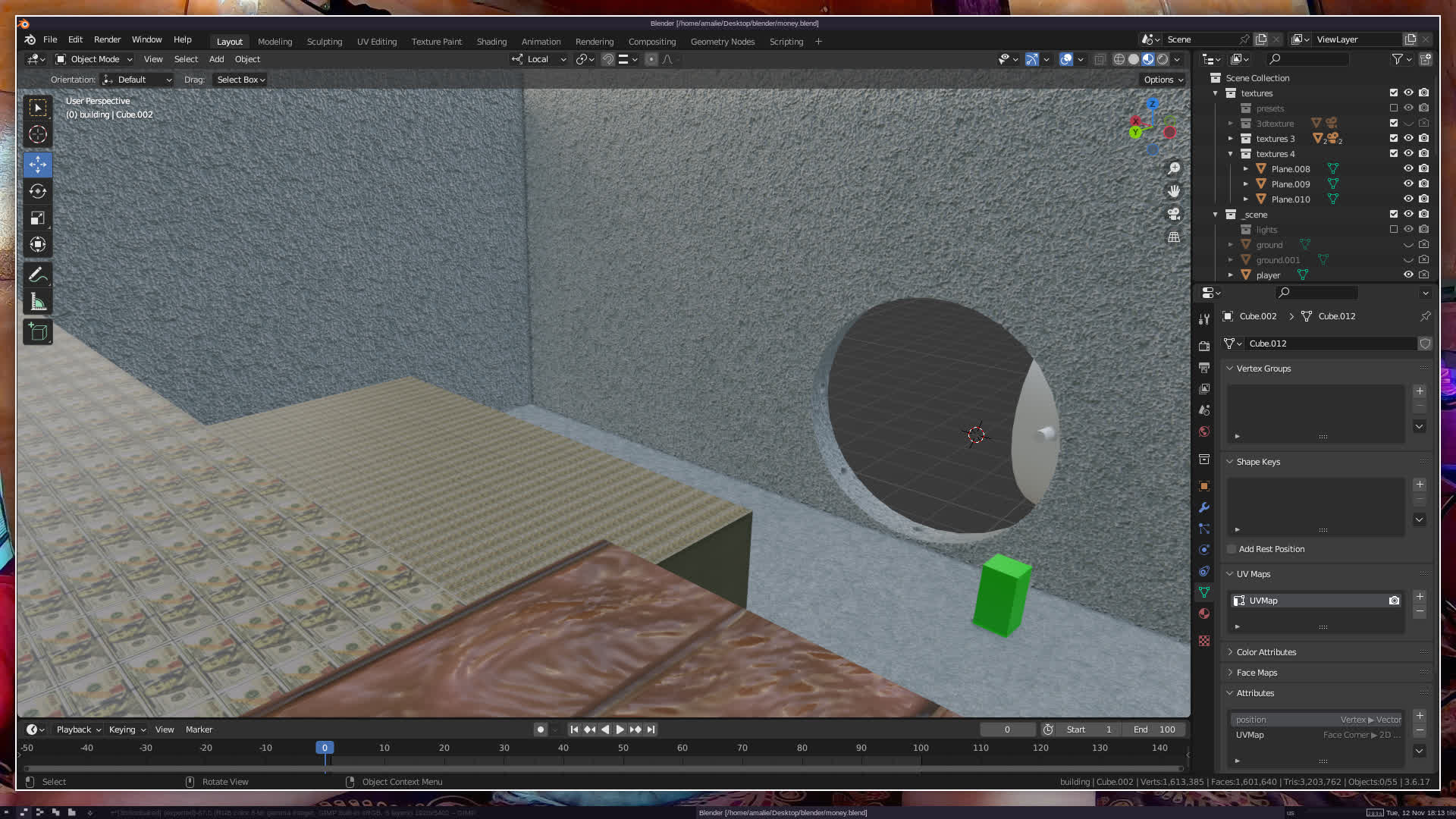Click the Cursor tool icon
Screen dimensions: 1456x819
(38, 135)
